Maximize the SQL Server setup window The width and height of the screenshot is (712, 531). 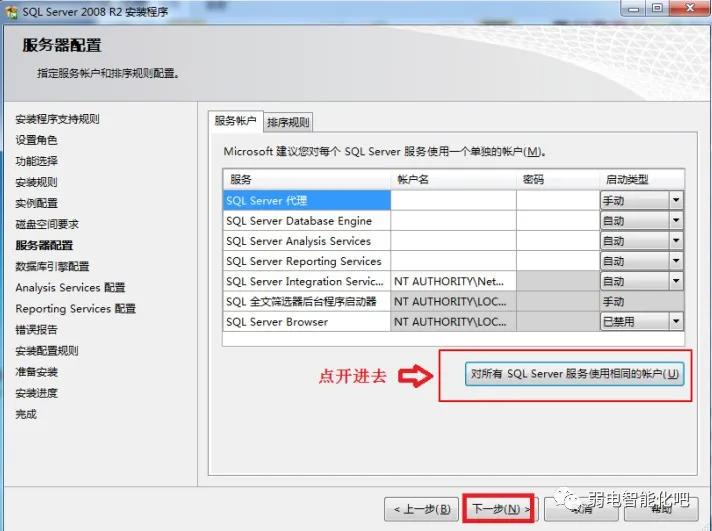(x=657, y=9)
